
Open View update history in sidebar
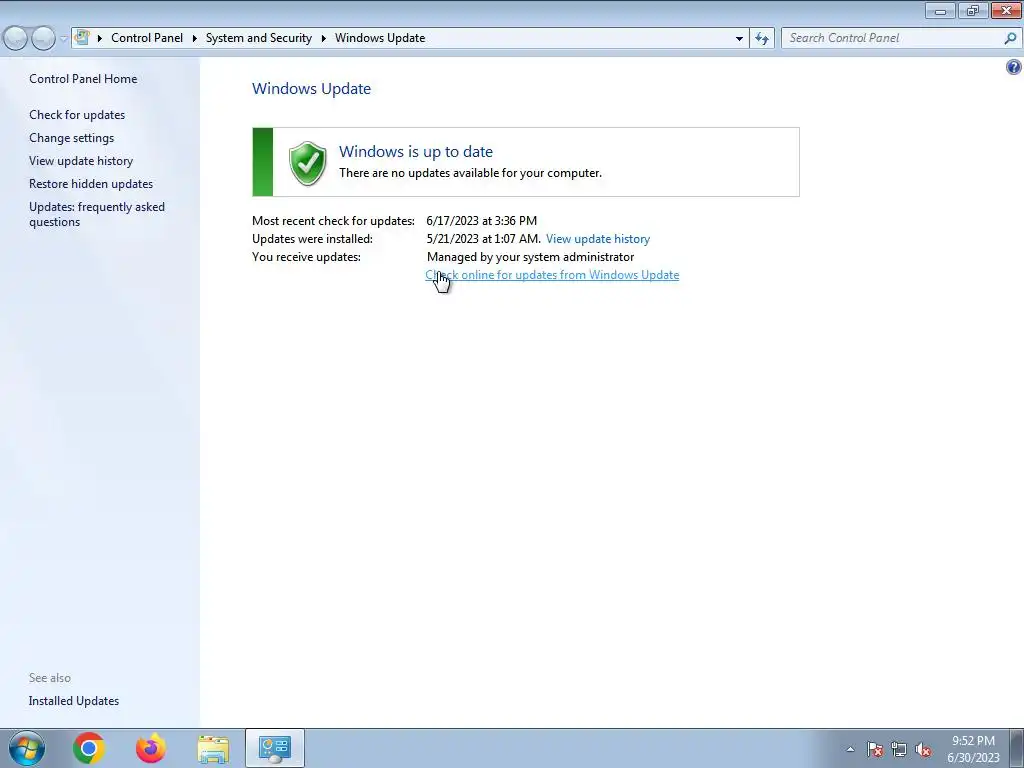pyautogui.click(x=81, y=161)
